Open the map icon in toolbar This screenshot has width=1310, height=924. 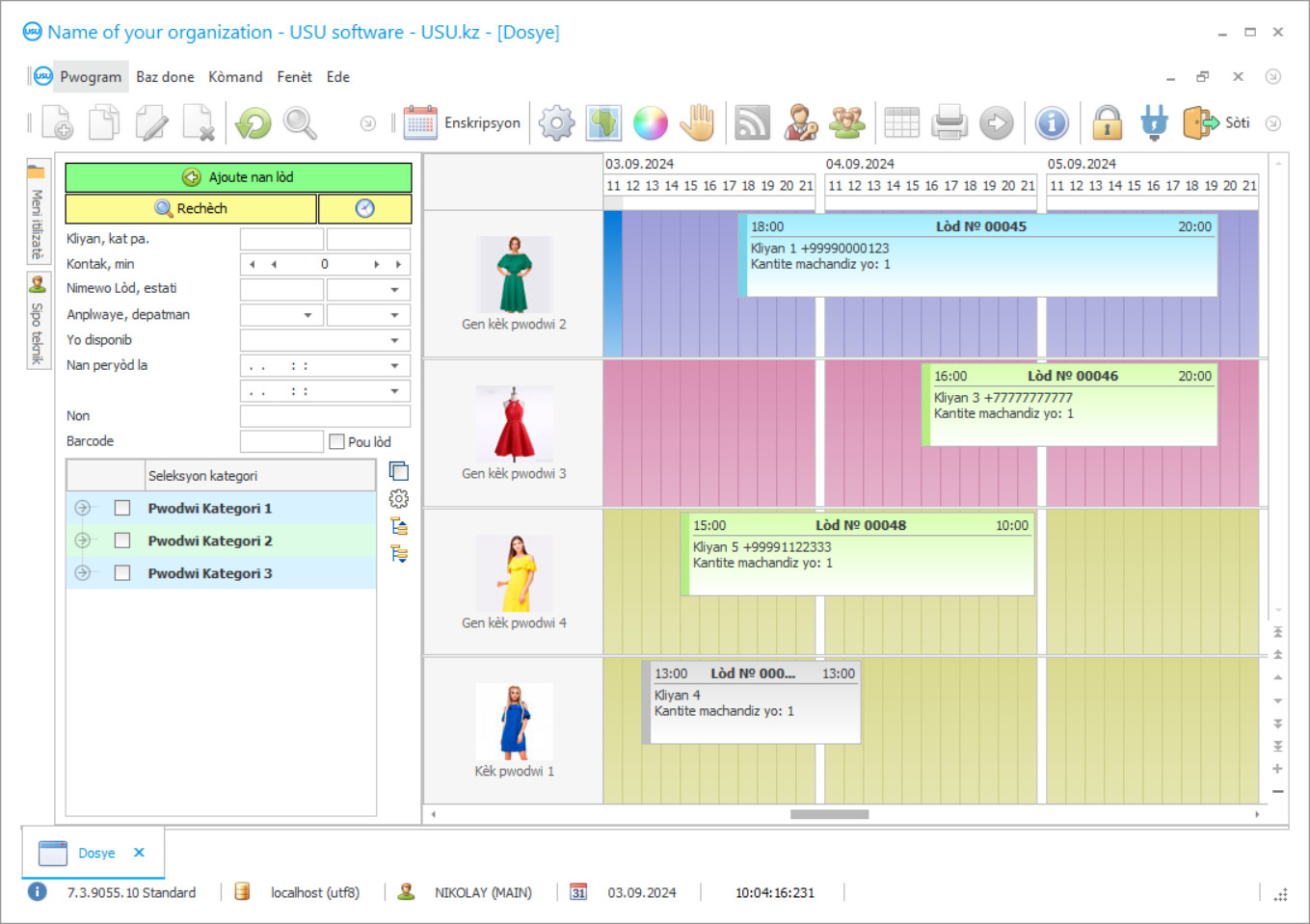point(603,123)
